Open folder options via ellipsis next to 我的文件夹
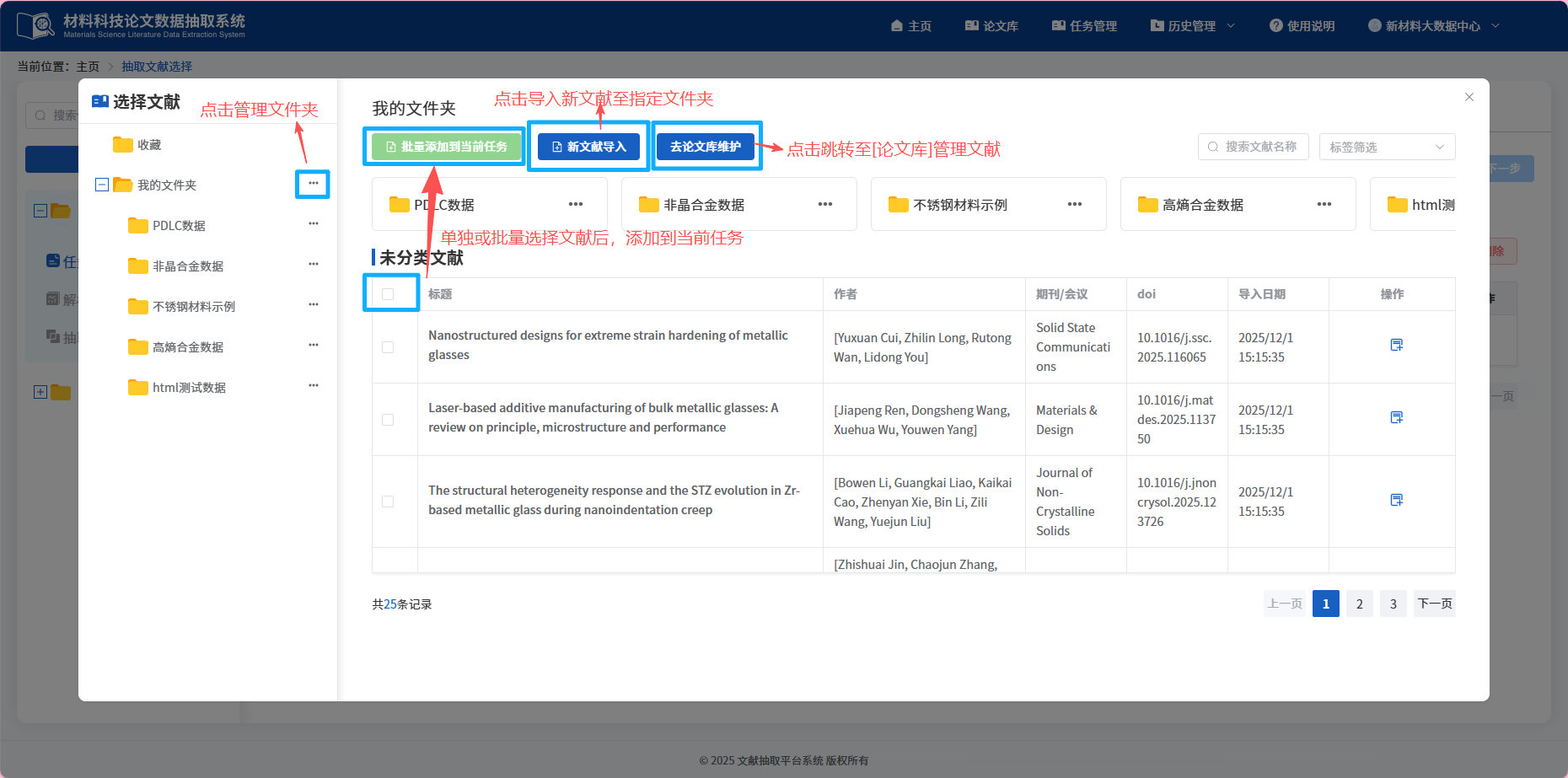This screenshot has height=778, width=1568. [313, 184]
